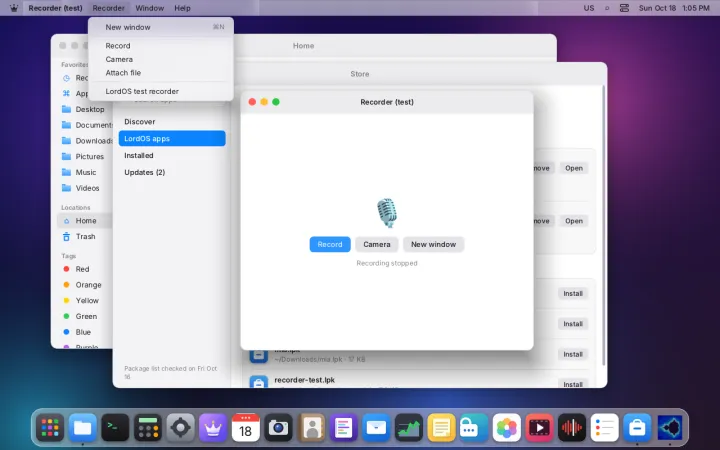Click the Sun Oct 18 clock in menu bar
Screen dimensions: 720x450
(x=674, y=8)
